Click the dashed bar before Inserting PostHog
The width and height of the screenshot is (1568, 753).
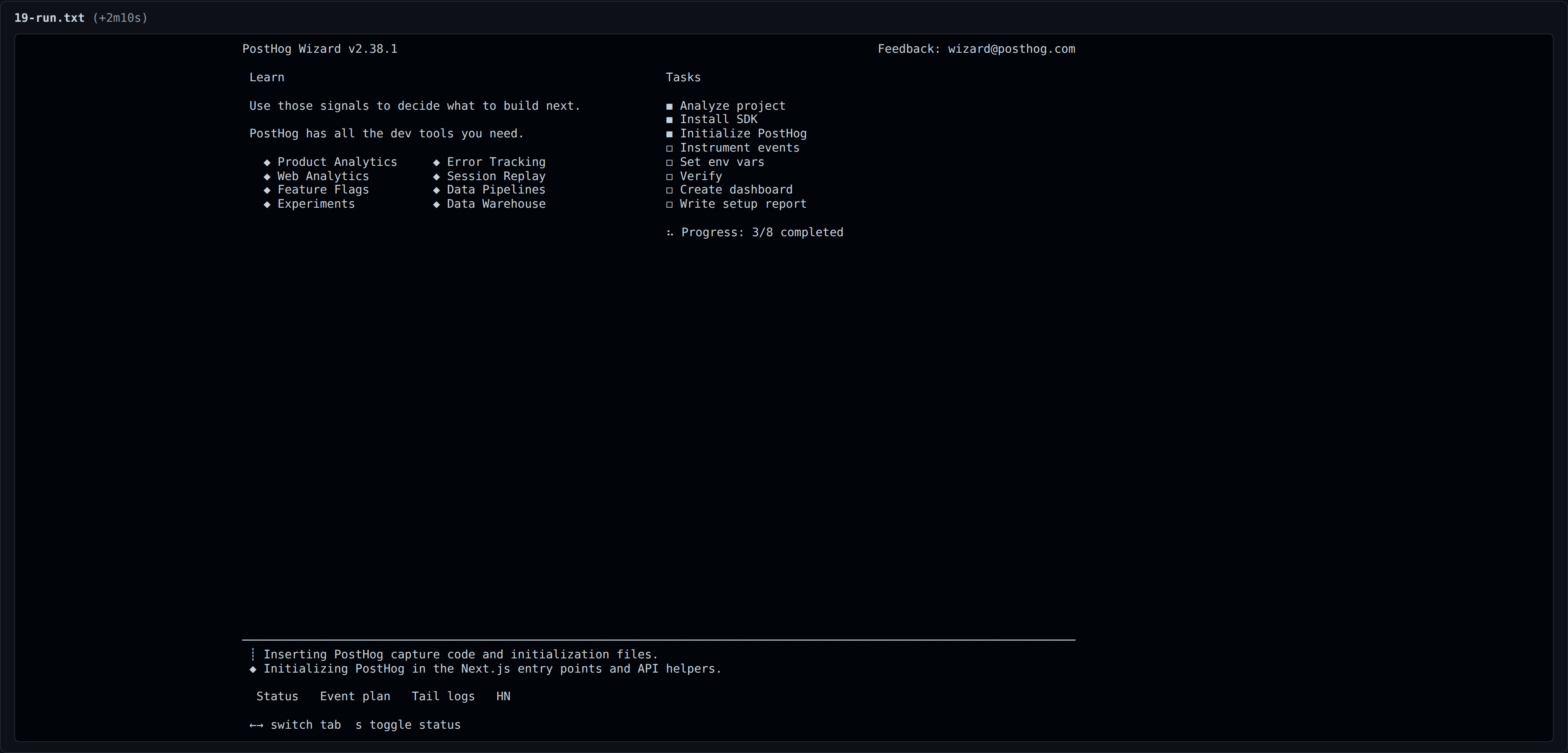pyautogui.click(x=253, y=655)
